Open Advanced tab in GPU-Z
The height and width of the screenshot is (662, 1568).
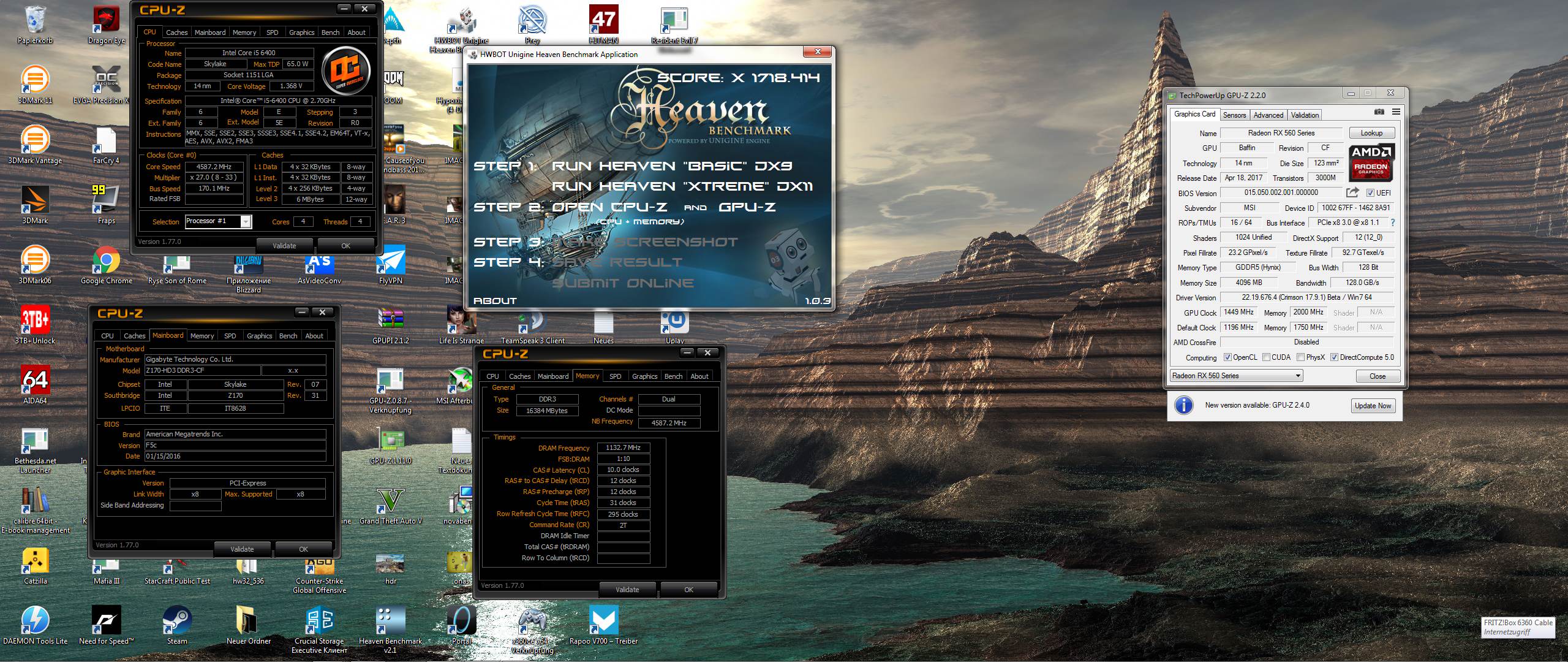[x=1268, y=115]
